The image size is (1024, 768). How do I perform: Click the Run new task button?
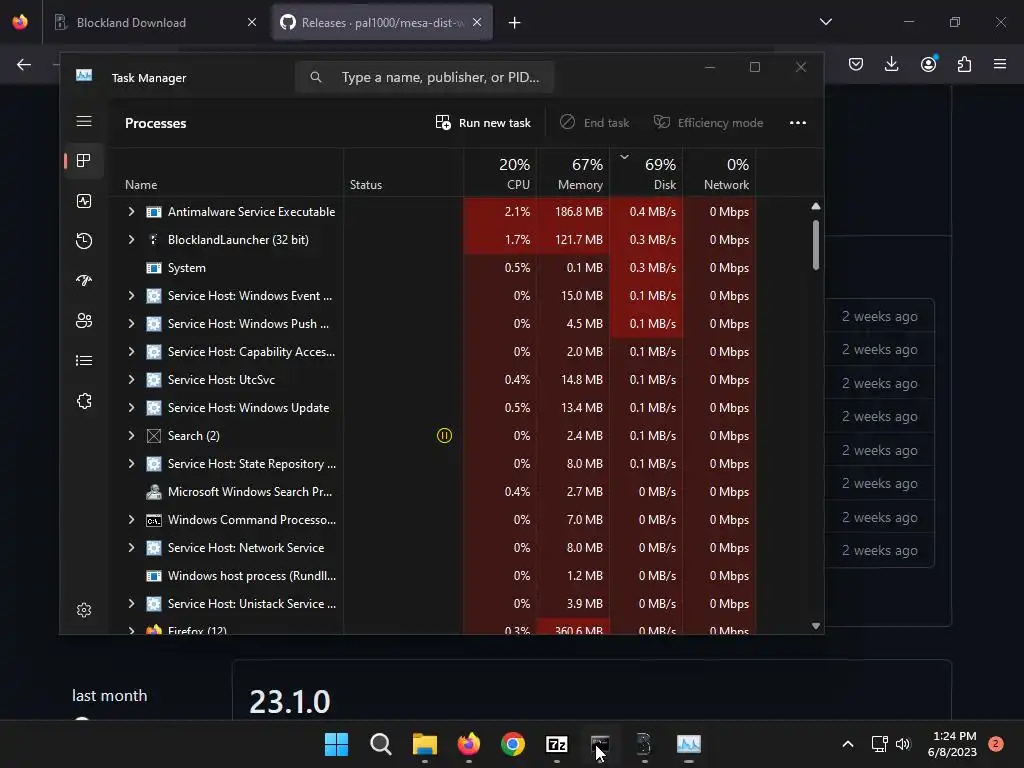coord(483,123)
